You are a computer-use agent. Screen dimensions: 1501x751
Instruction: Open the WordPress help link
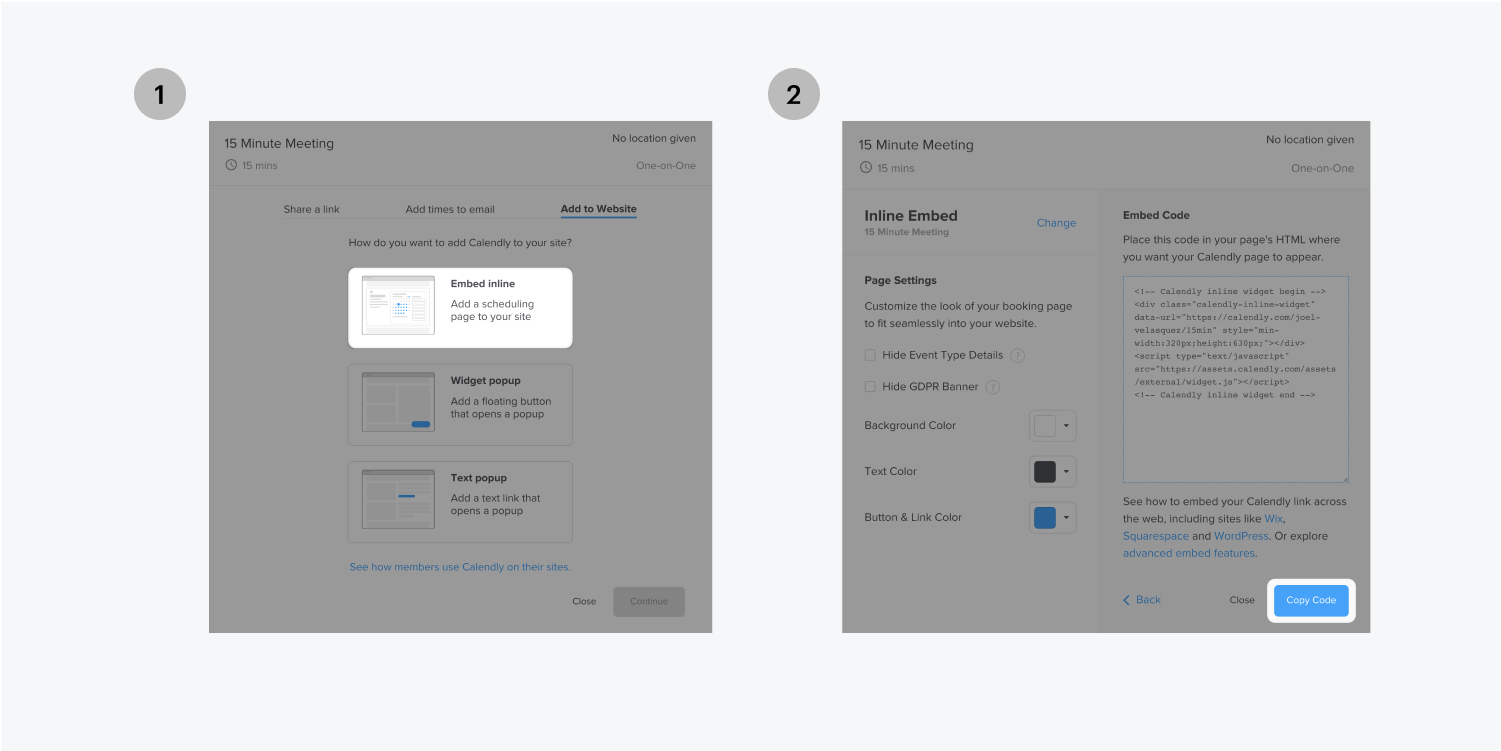tap(1241, 536)
